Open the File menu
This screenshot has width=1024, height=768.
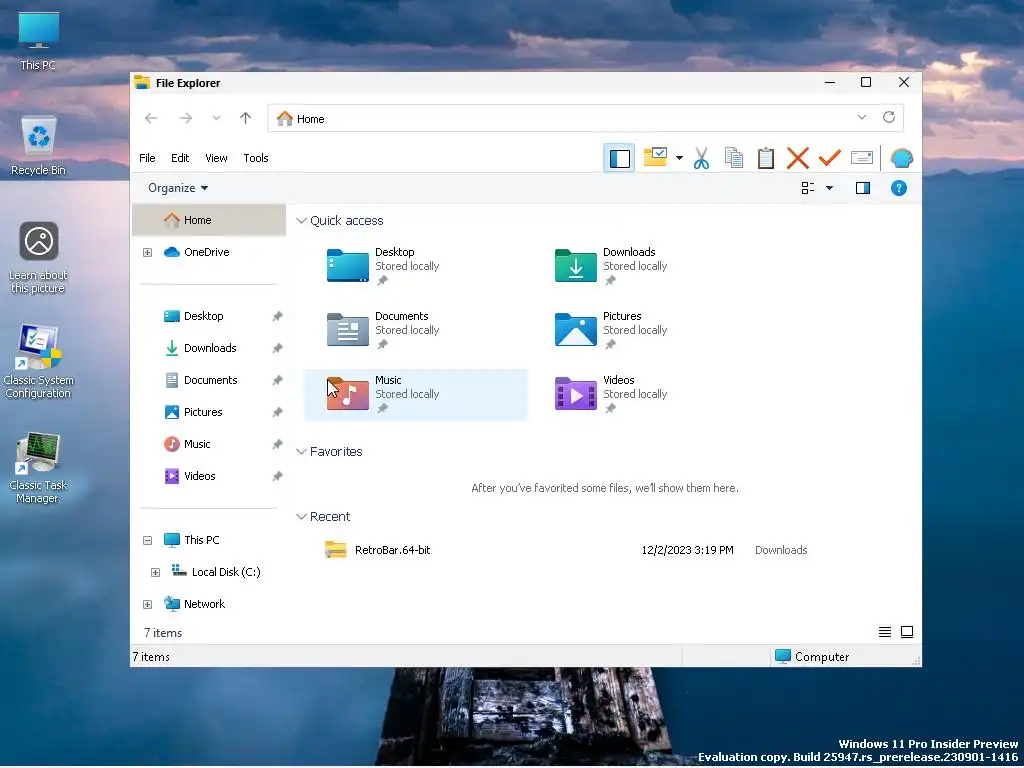click(147, 158)
